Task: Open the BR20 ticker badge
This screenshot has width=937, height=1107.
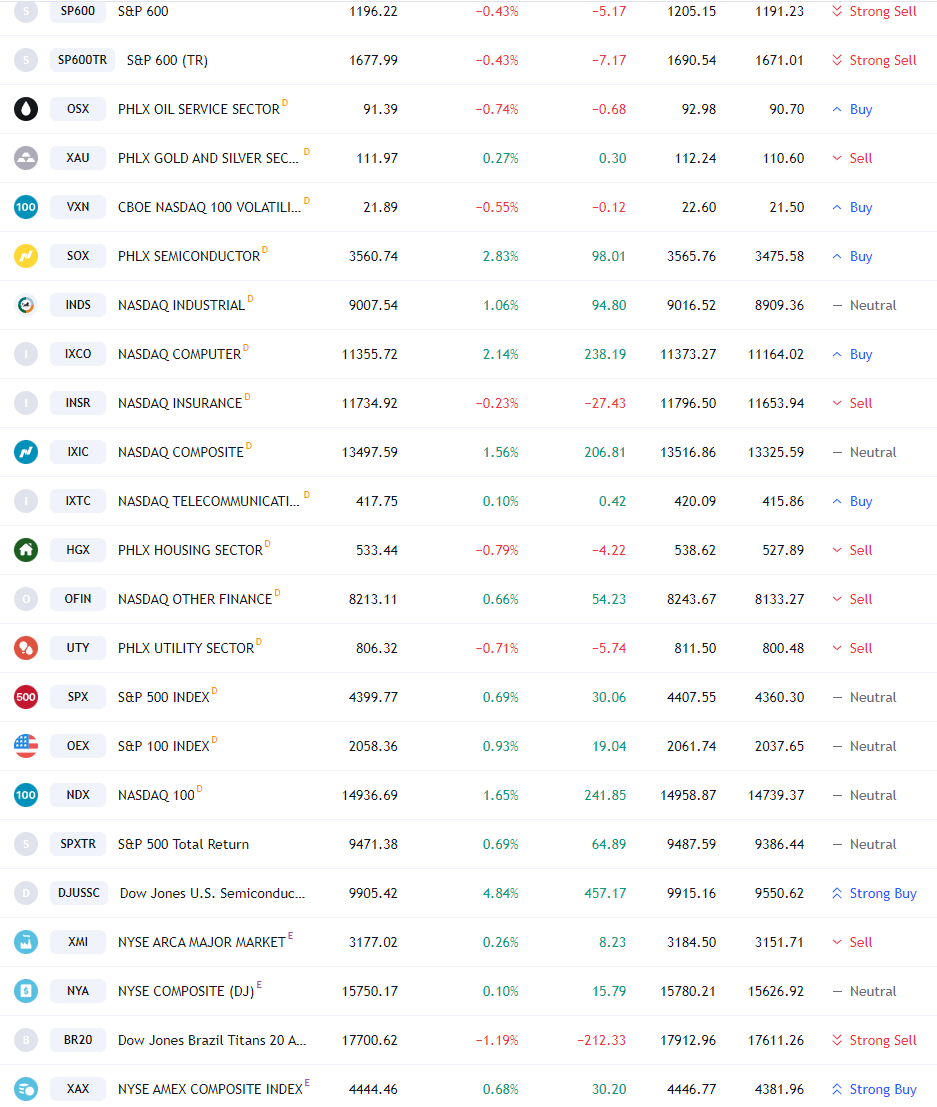Action: pos(78,1040)
